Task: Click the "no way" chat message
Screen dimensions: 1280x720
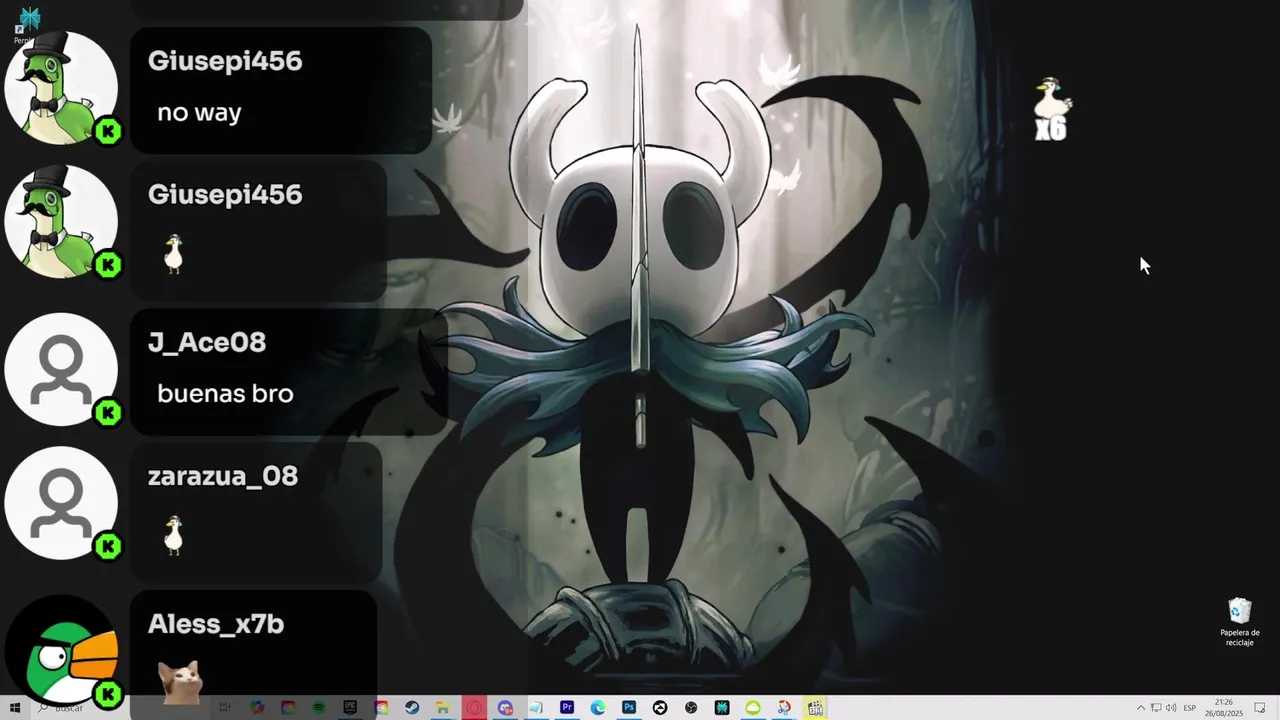Action: 199,112
